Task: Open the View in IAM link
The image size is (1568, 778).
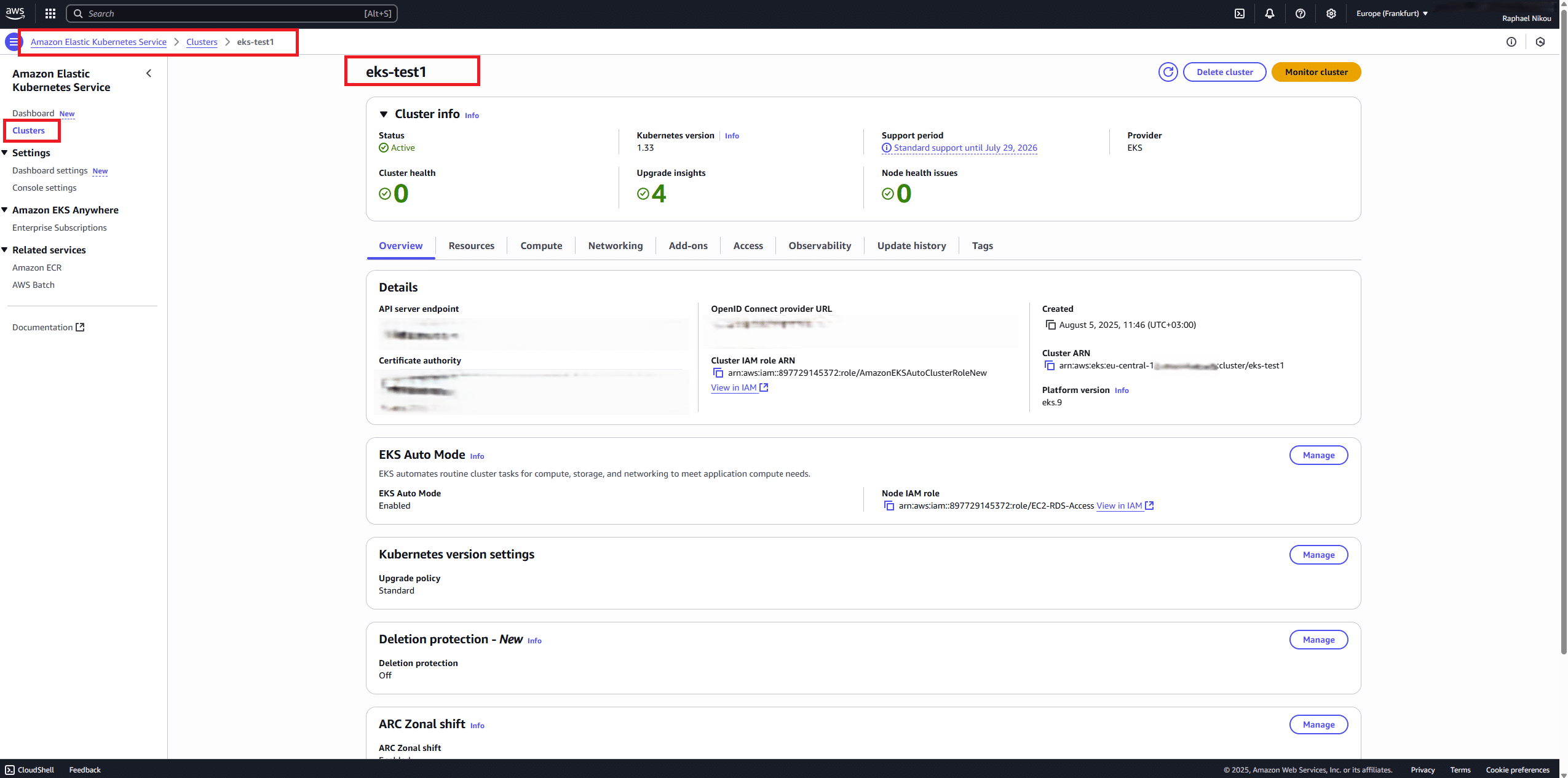Action: pyautogui.click(x=735, y=387)
